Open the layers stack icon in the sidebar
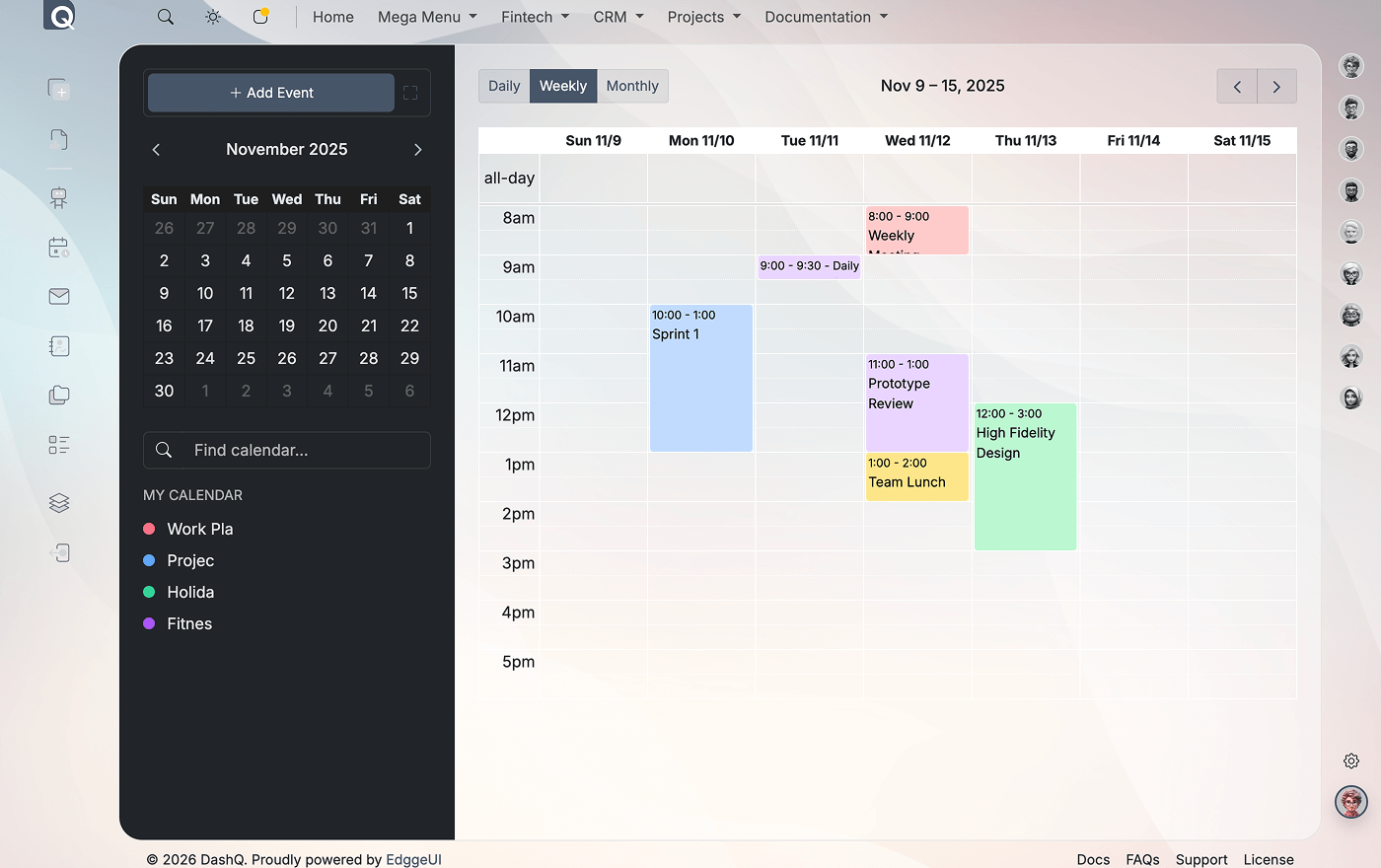 (x=58, y=503)
